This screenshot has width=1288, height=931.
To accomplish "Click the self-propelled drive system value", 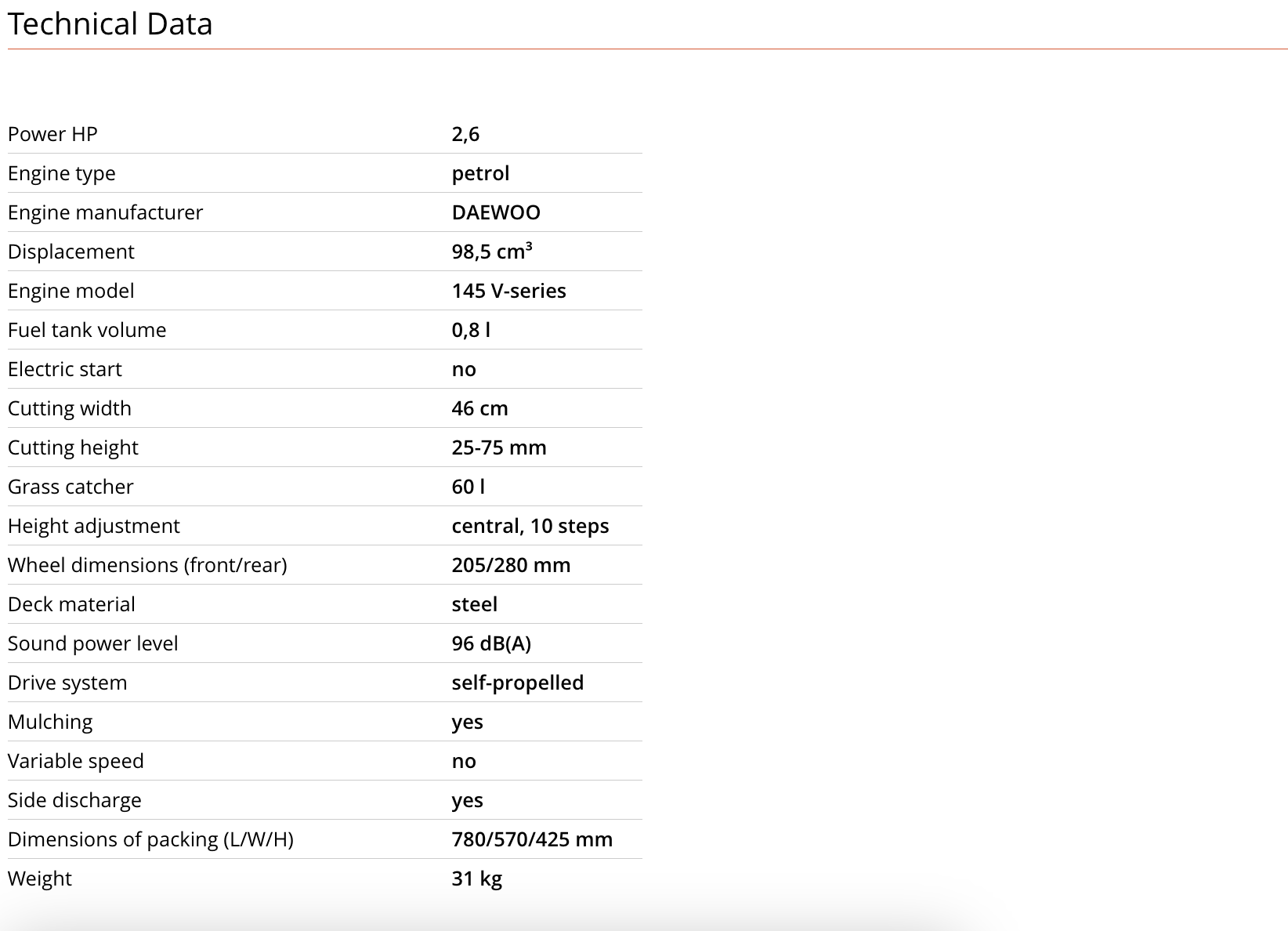I will 517,683.
